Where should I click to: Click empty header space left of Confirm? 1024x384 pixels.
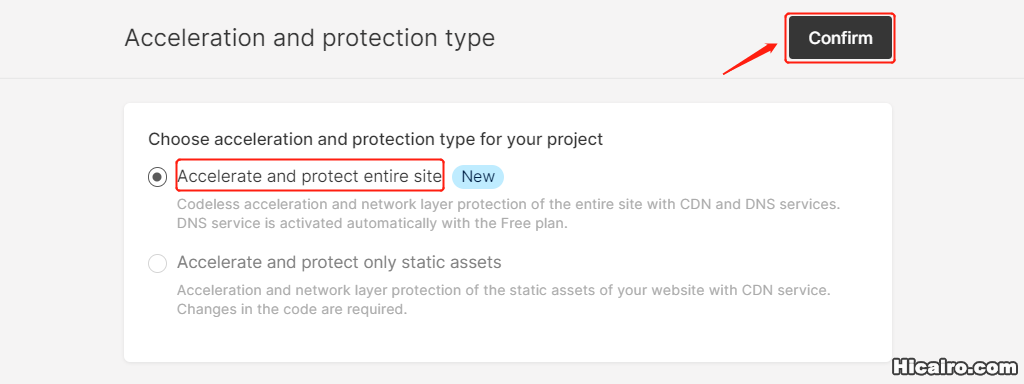point(640,38)
